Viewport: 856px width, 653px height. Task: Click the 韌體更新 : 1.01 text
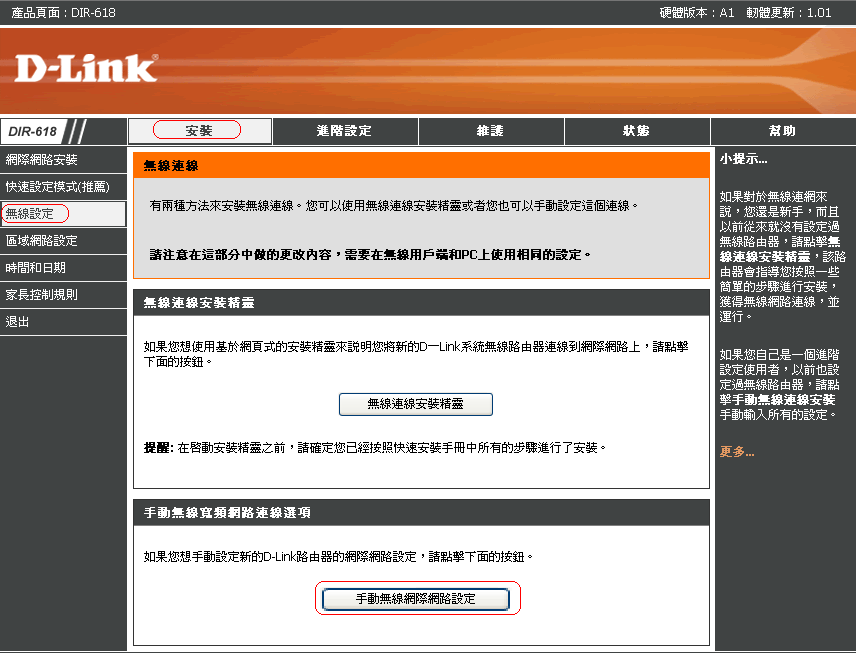coord(789,13)
